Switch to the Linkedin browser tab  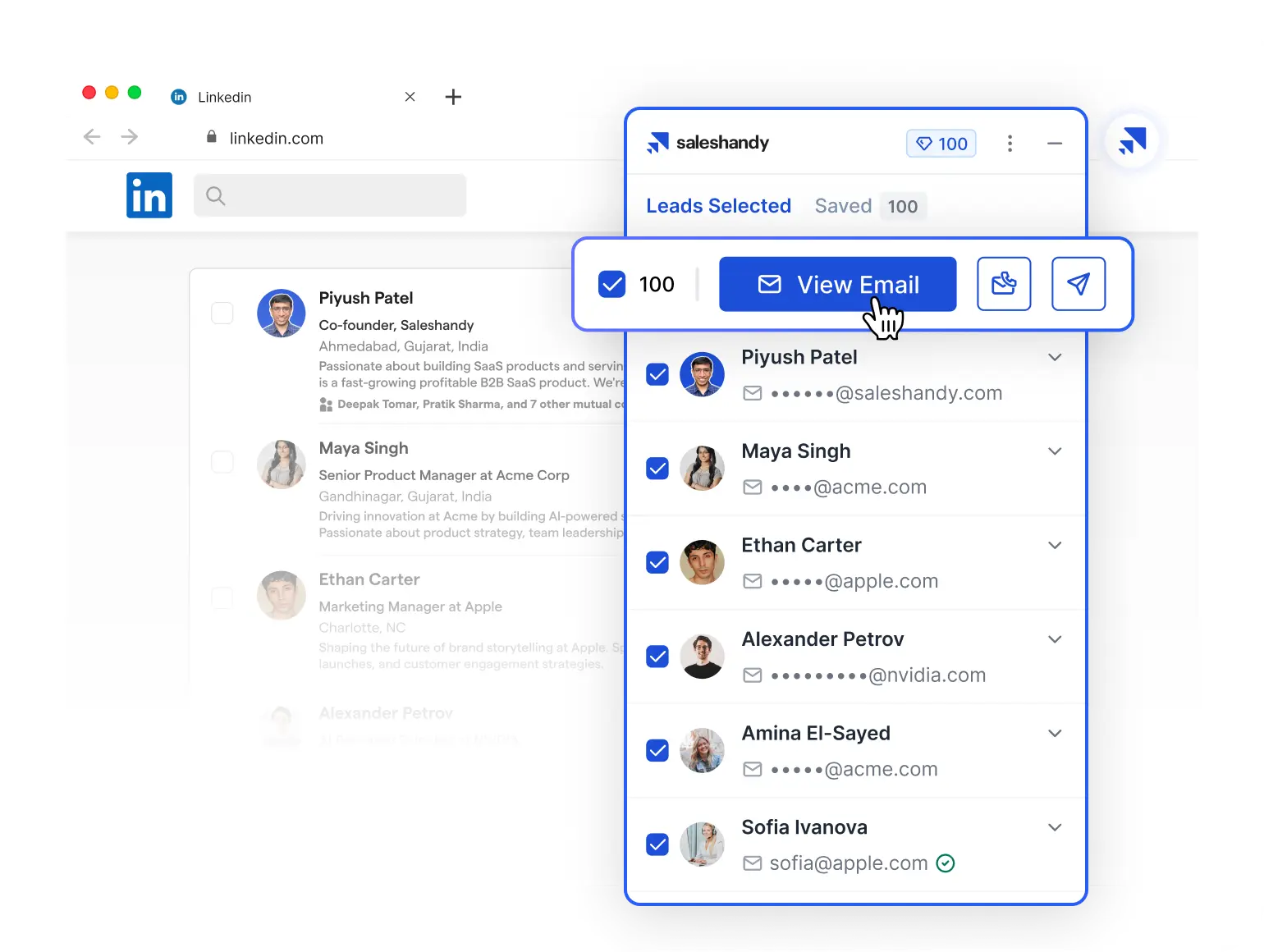coord(223,97)
